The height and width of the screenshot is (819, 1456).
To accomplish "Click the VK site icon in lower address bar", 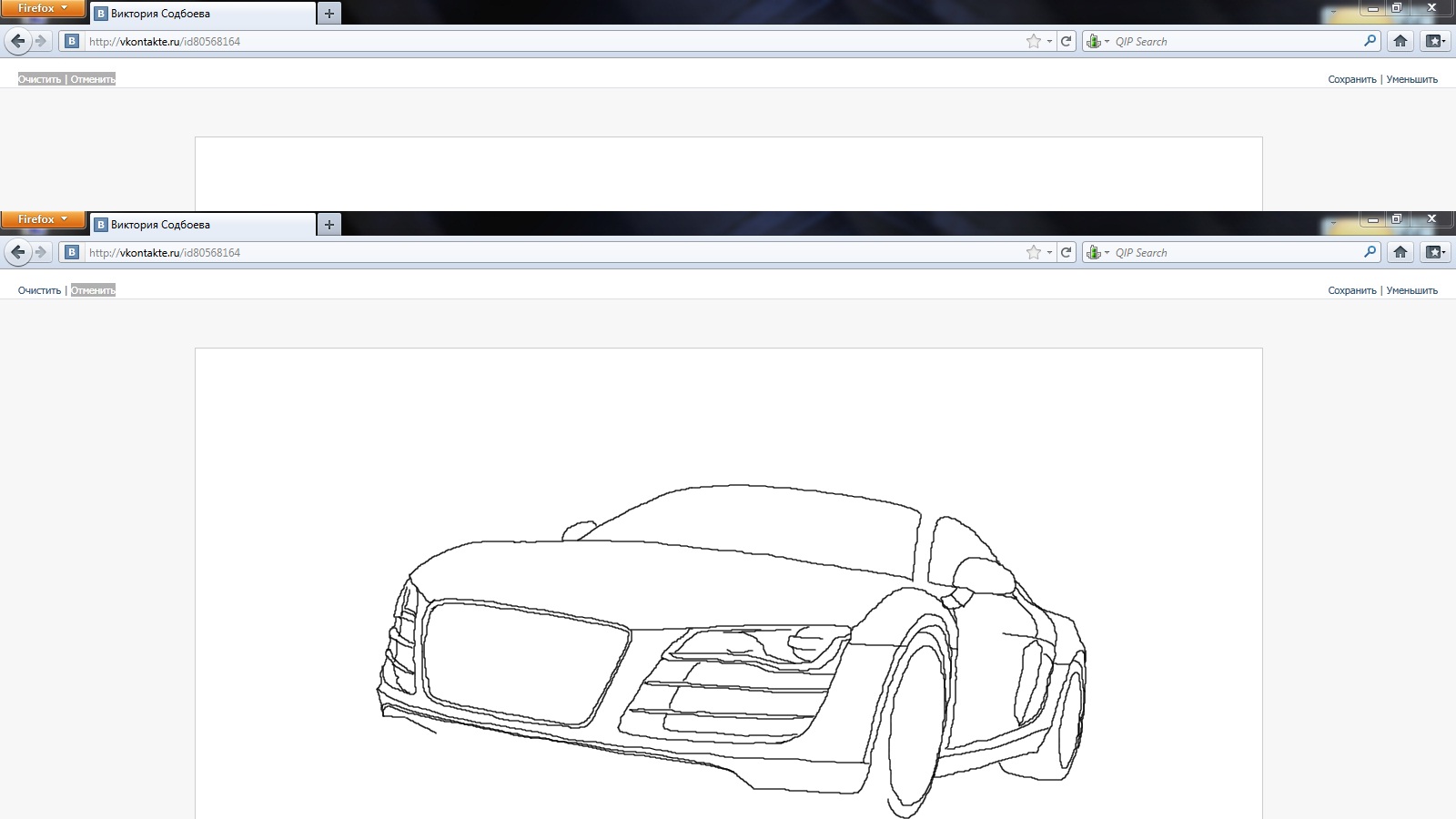I will 72,252.
